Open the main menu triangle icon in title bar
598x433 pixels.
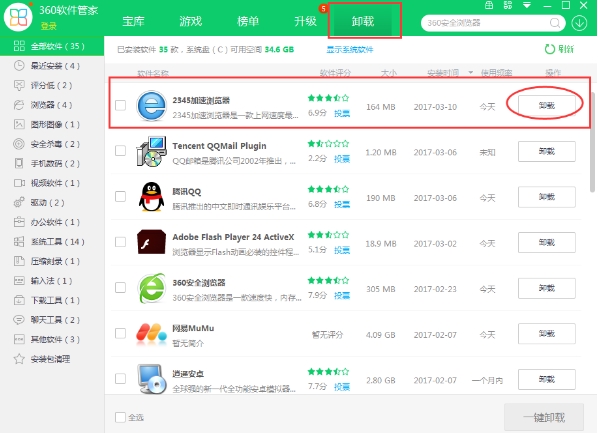point(527,5)
